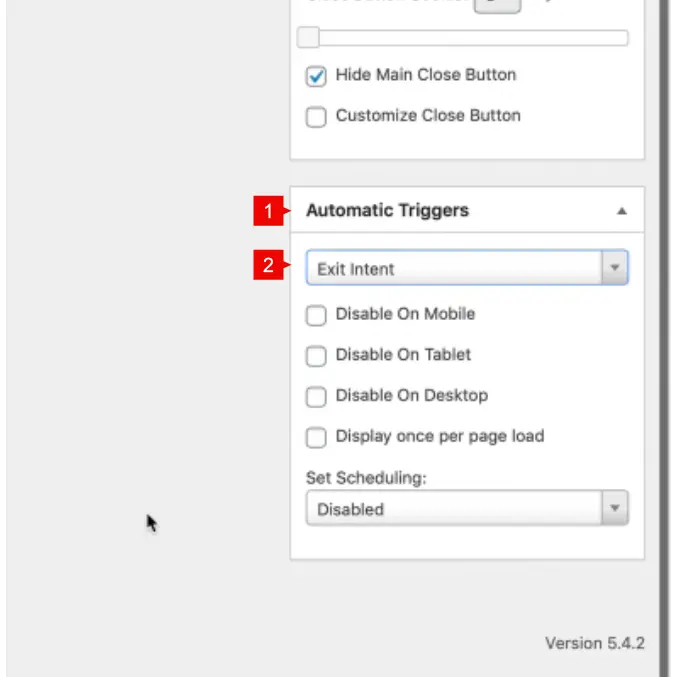Click the red number 1 marker
This screenshot has width=677, height=677.
pos(267,211)
